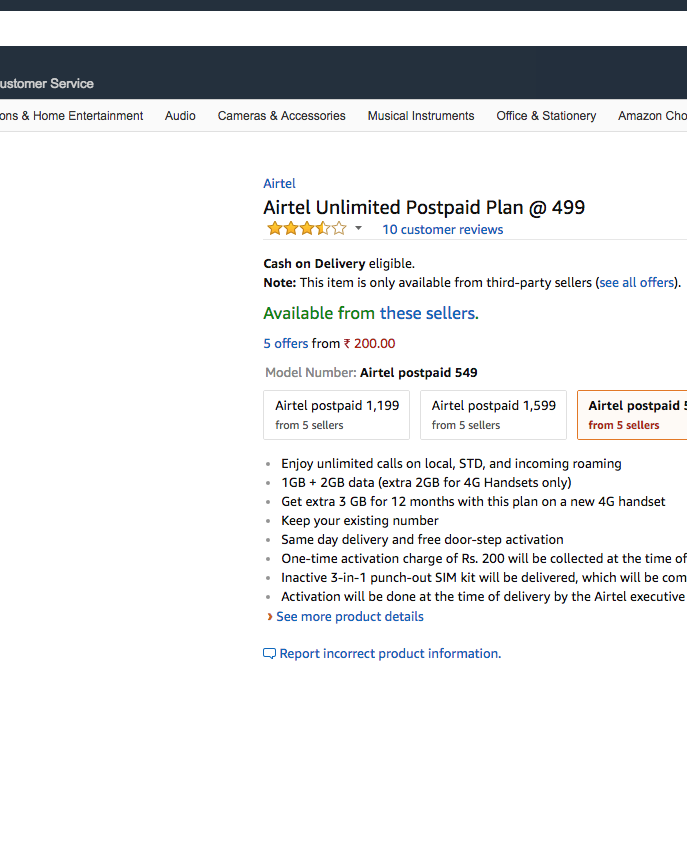Expand See more product details
The height and width of the screenshot is (859, 687).
click(349, 617)
